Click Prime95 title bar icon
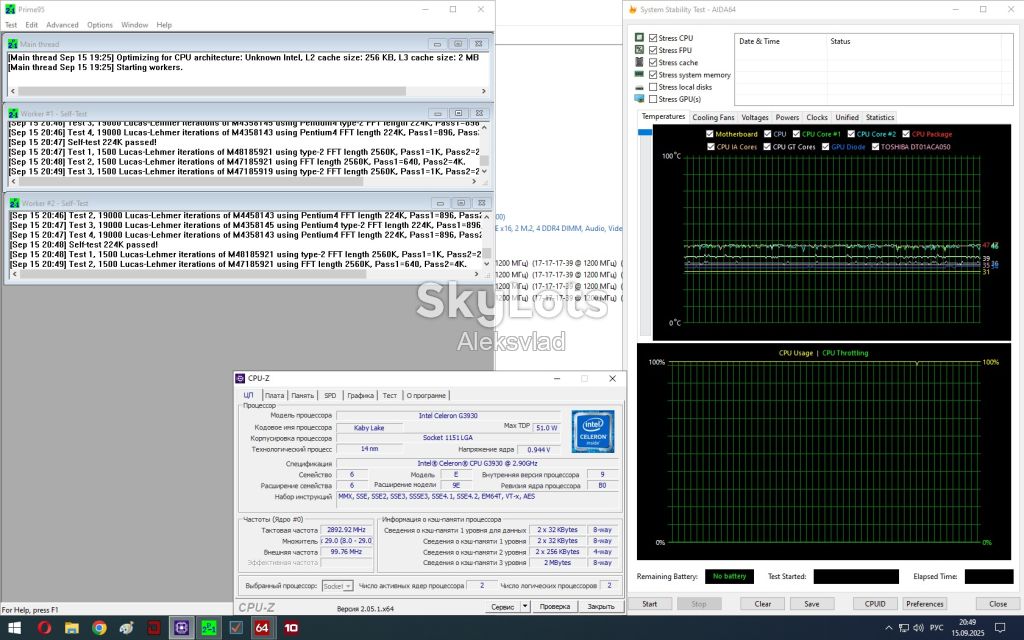This screenshot has height=640, width=1024. (10, 9)
